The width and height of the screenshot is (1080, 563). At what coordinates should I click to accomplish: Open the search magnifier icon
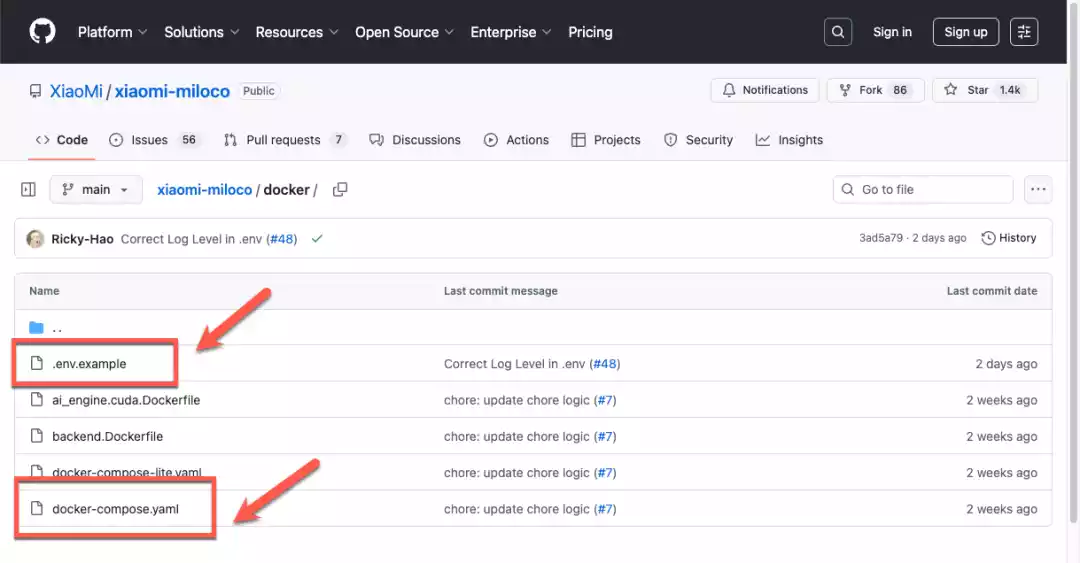click(x=838, y=32)
